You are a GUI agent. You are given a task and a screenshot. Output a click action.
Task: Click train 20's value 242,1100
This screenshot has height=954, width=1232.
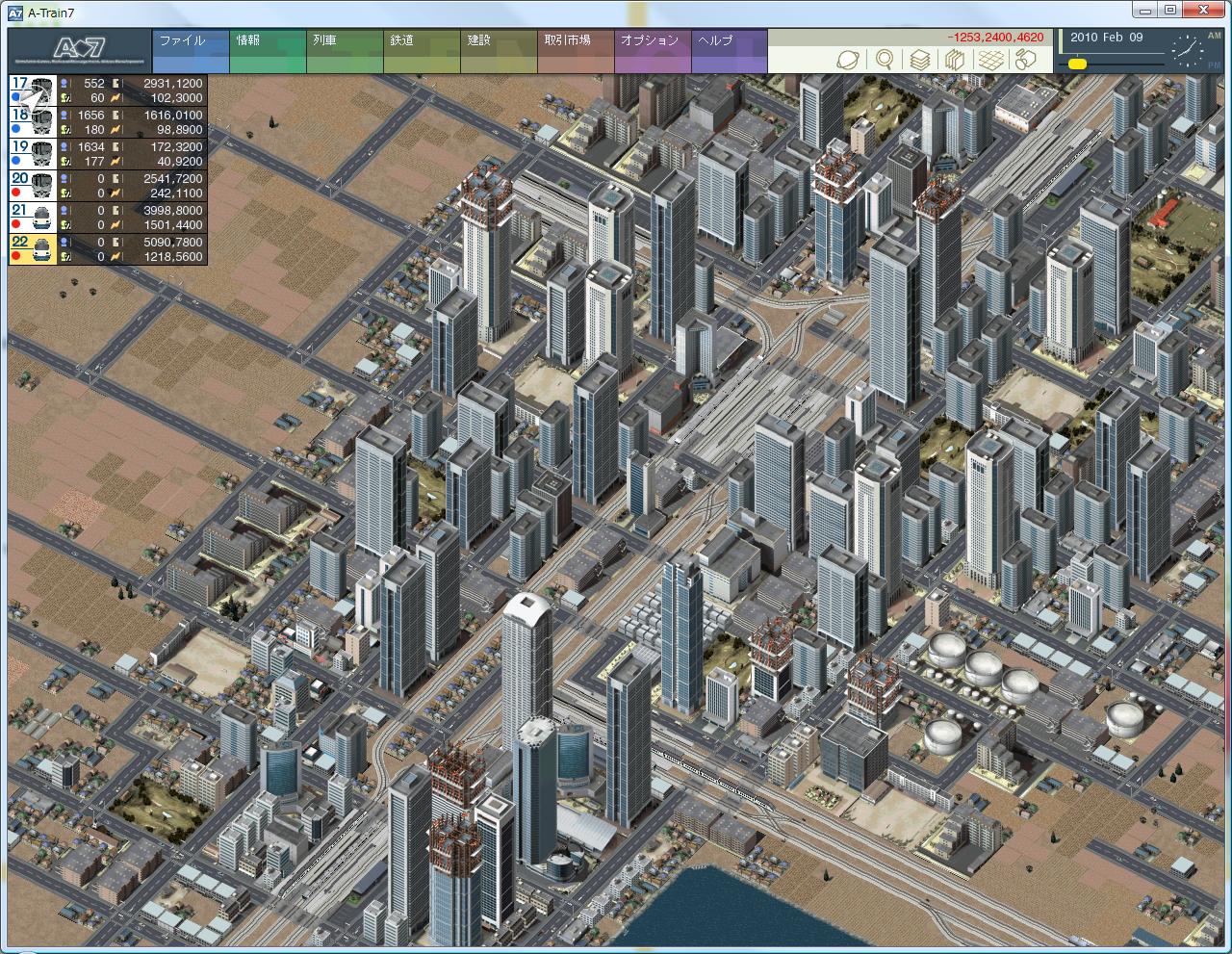(177, 193)
